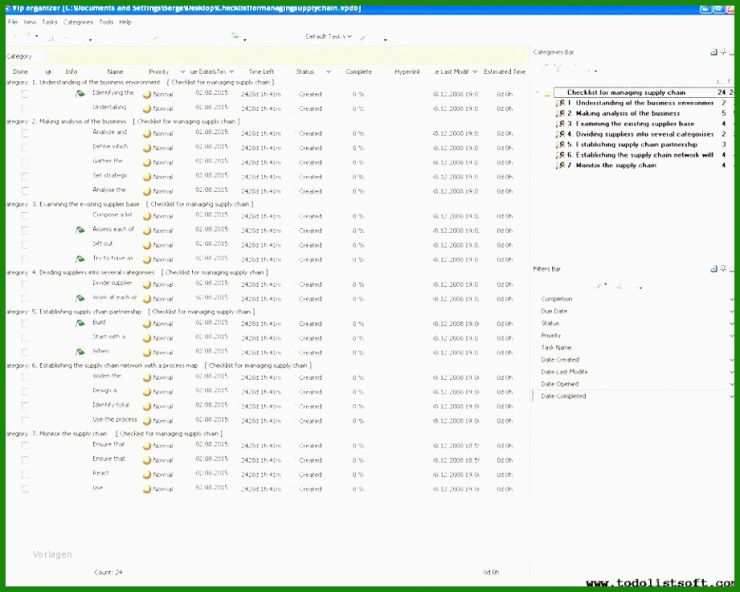Click Filters bar pin icon
740x592 pixels.
click(x=723, y=269)
